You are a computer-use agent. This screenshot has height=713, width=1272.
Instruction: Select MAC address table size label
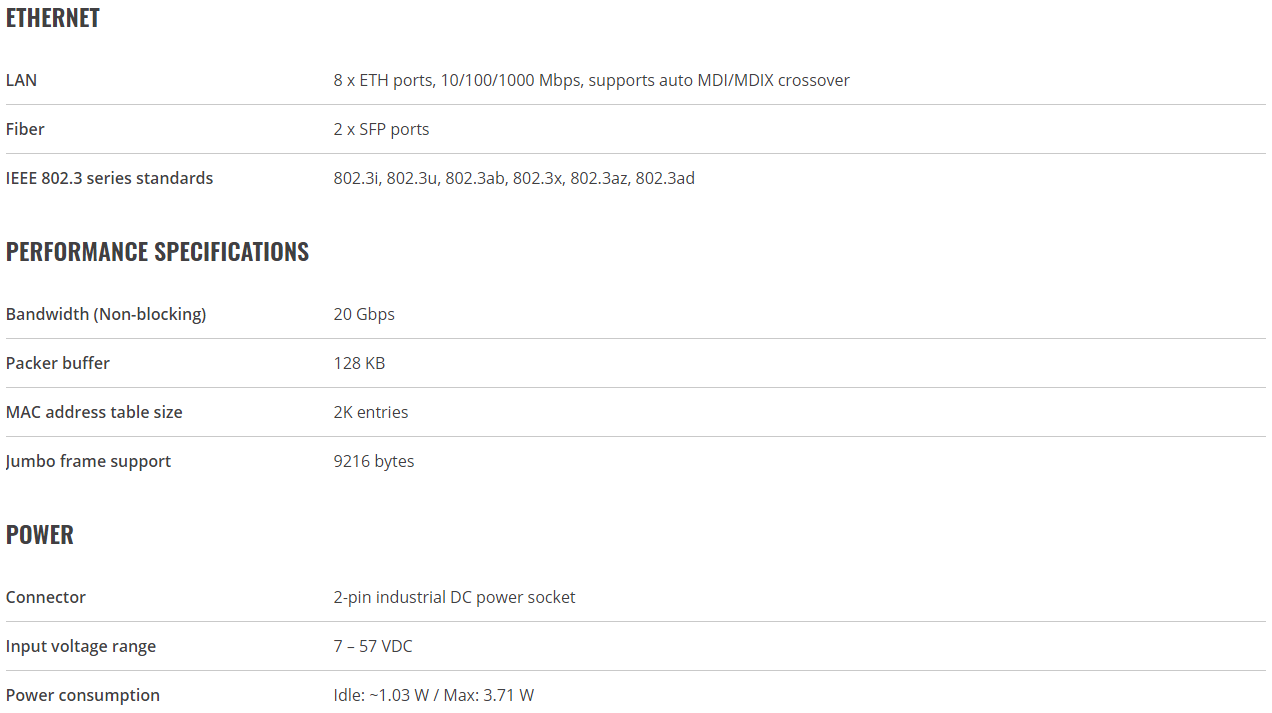pos(94,412)
